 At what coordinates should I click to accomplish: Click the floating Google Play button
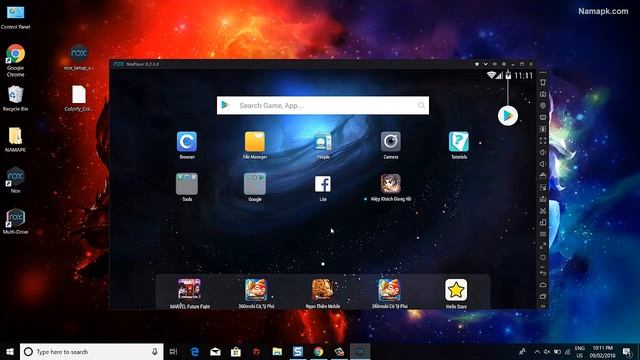508,116
